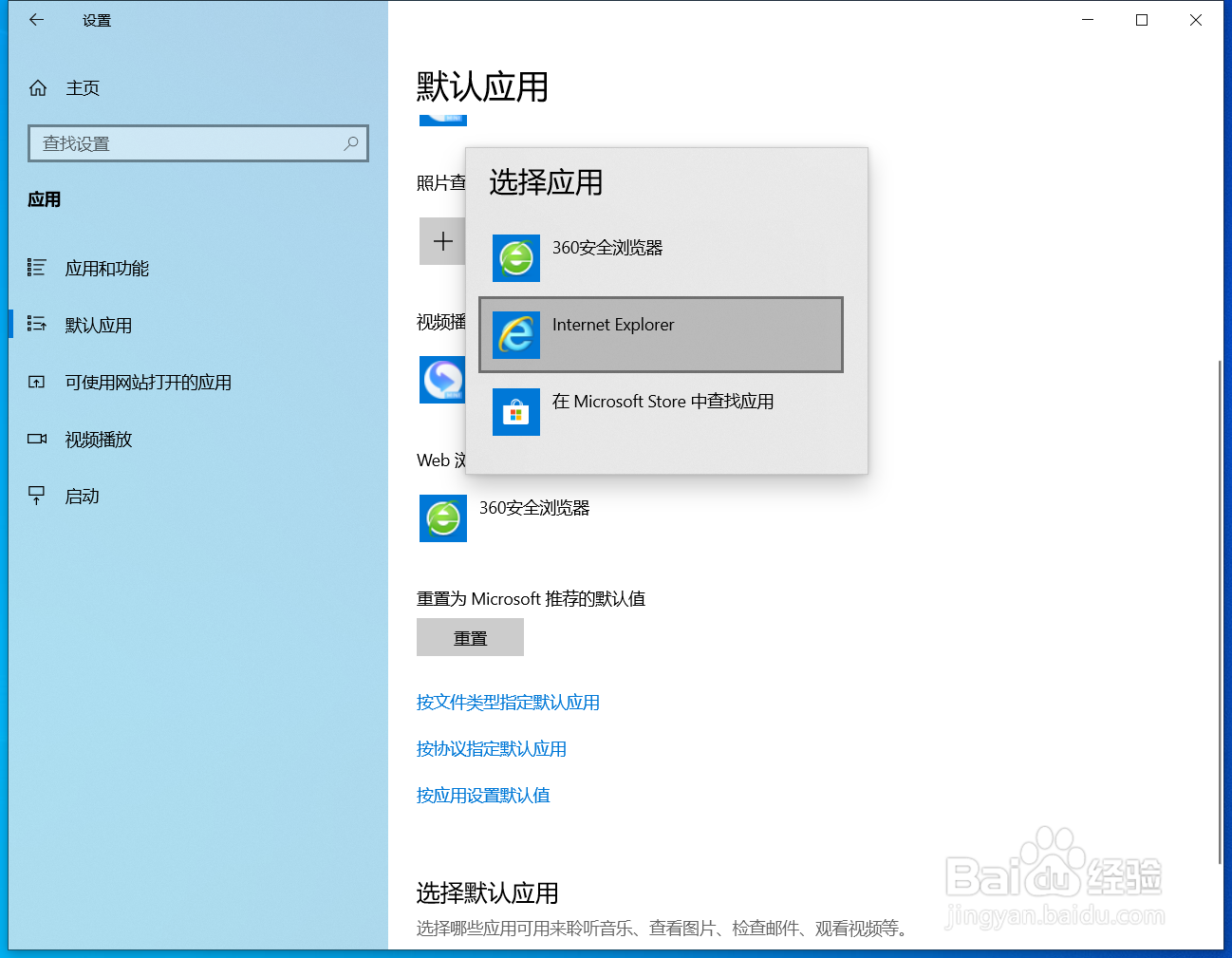Open 按文件类型指定默认应用 link

point(509,702)
